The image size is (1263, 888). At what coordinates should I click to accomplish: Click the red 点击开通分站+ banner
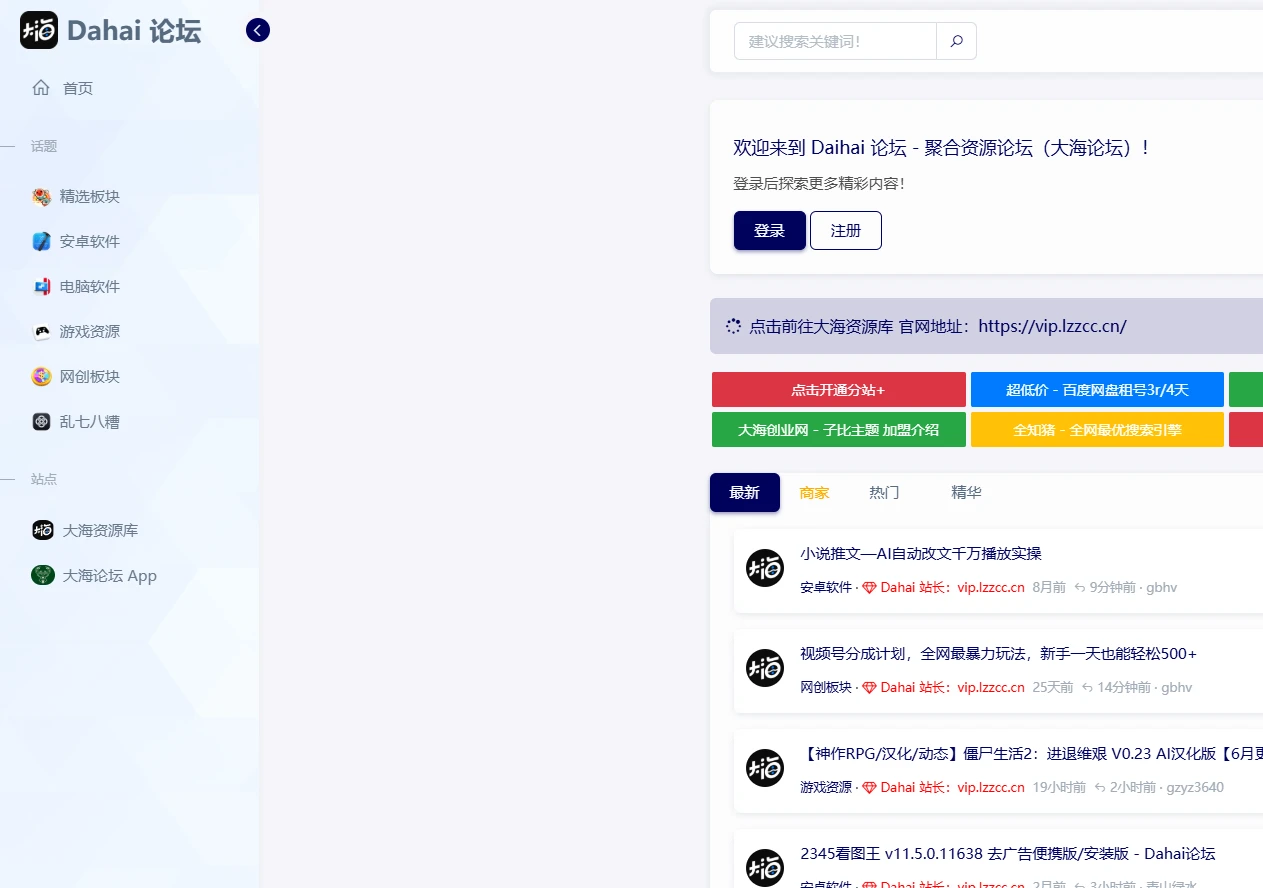[x=838, y=389]
